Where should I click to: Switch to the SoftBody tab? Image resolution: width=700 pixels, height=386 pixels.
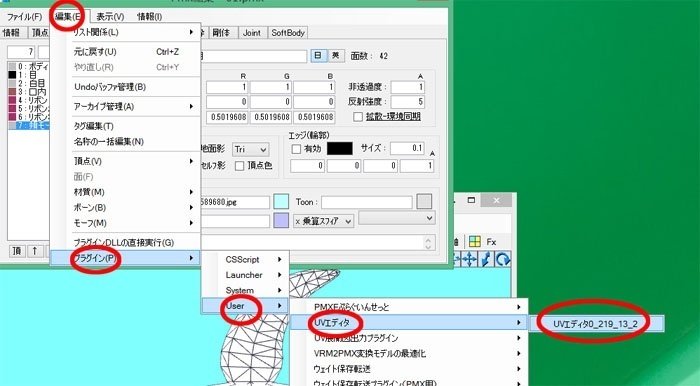[x=288, y=33]
